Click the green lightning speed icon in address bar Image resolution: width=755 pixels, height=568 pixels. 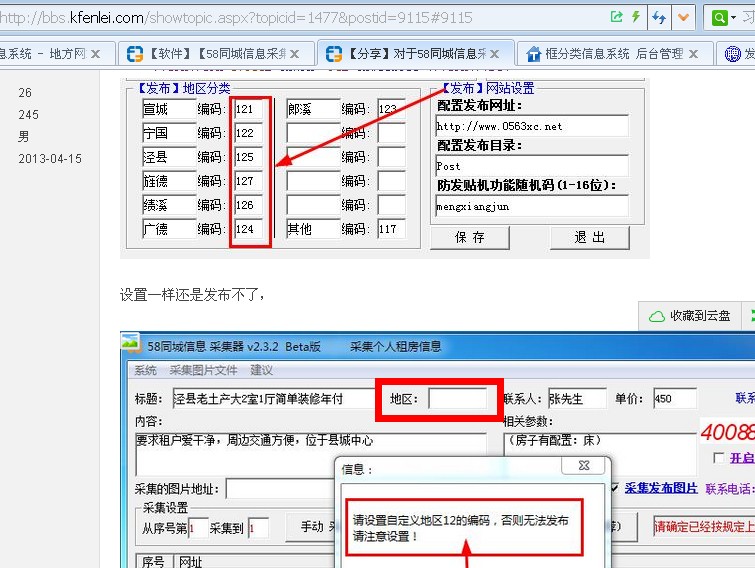click(634, 17)
